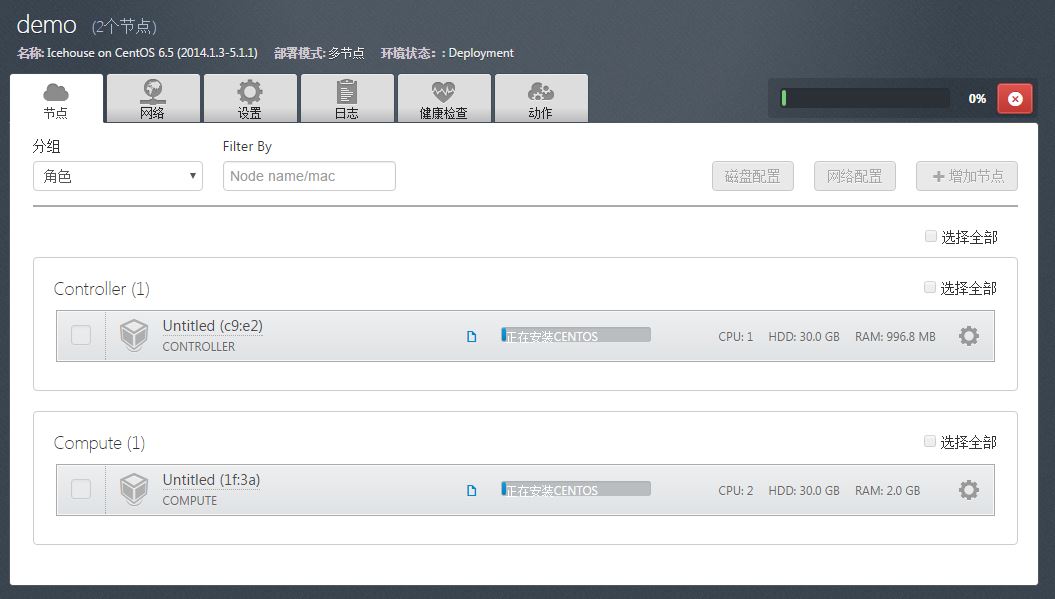1055x599 pixels.
Task: Click the Node name/mac filter field
Action: click(308, 176)
